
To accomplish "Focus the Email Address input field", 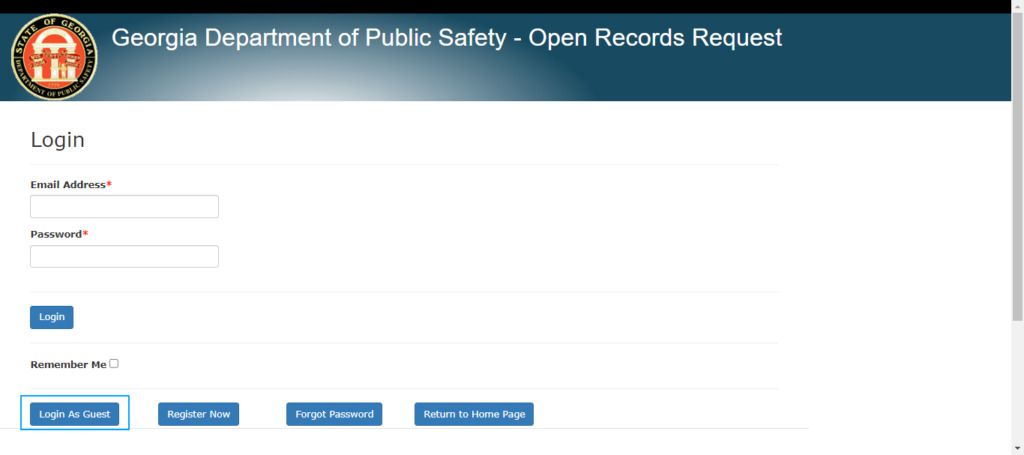I will pos(124,206).
